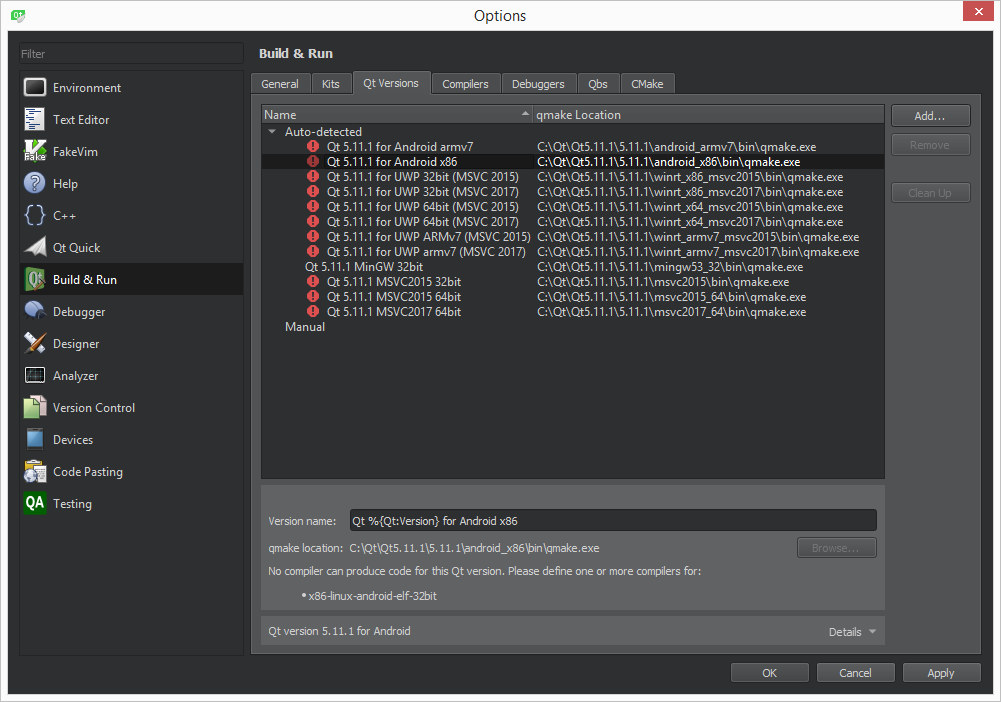Open the Version Control category
1001x702 pixels.
94,408
